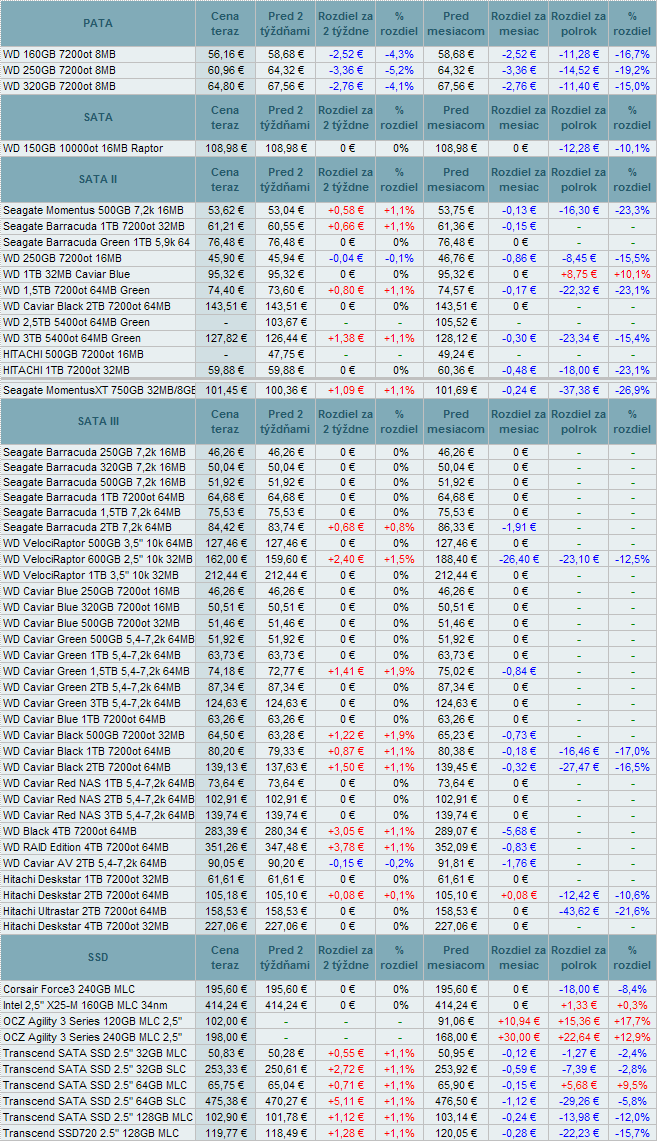Select the 127,82 € current price cell
This screenshot has height=1141, width=657.
click(x=225, y=338)
